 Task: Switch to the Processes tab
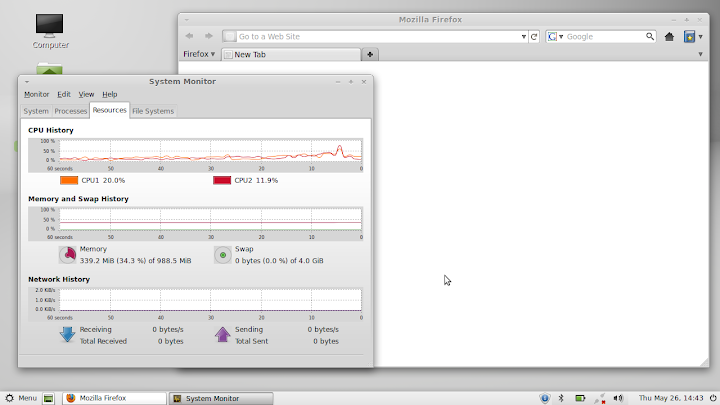pyautogui.click(x=70, y=111)
